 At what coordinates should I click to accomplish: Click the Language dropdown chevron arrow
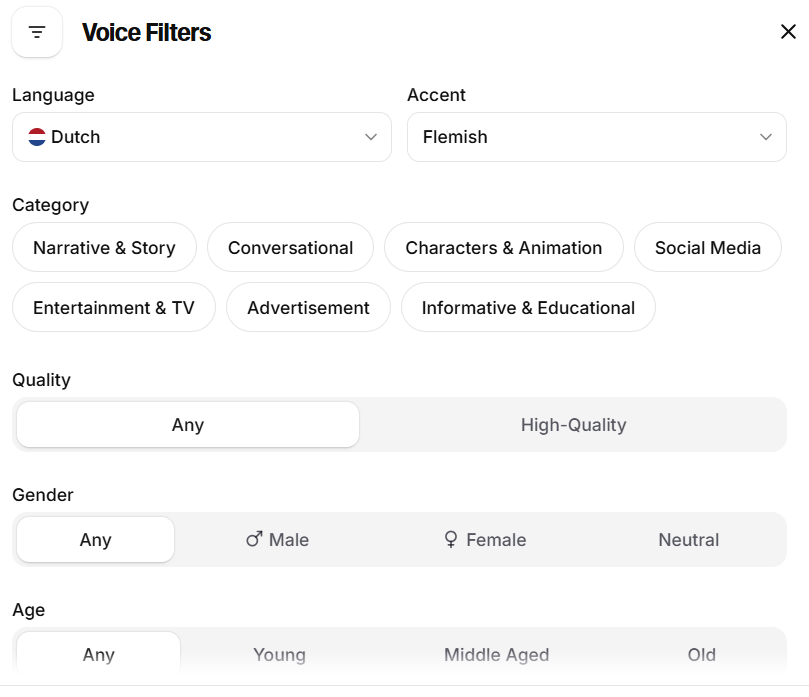(x=371, y=137)
